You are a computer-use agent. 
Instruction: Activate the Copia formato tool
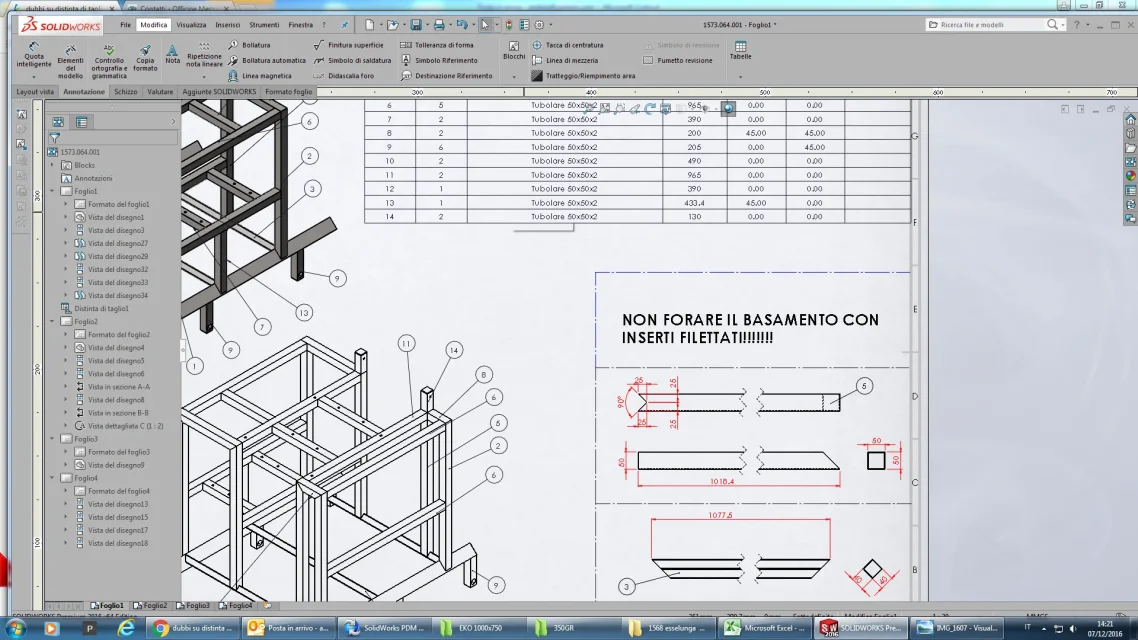point(145,57)
